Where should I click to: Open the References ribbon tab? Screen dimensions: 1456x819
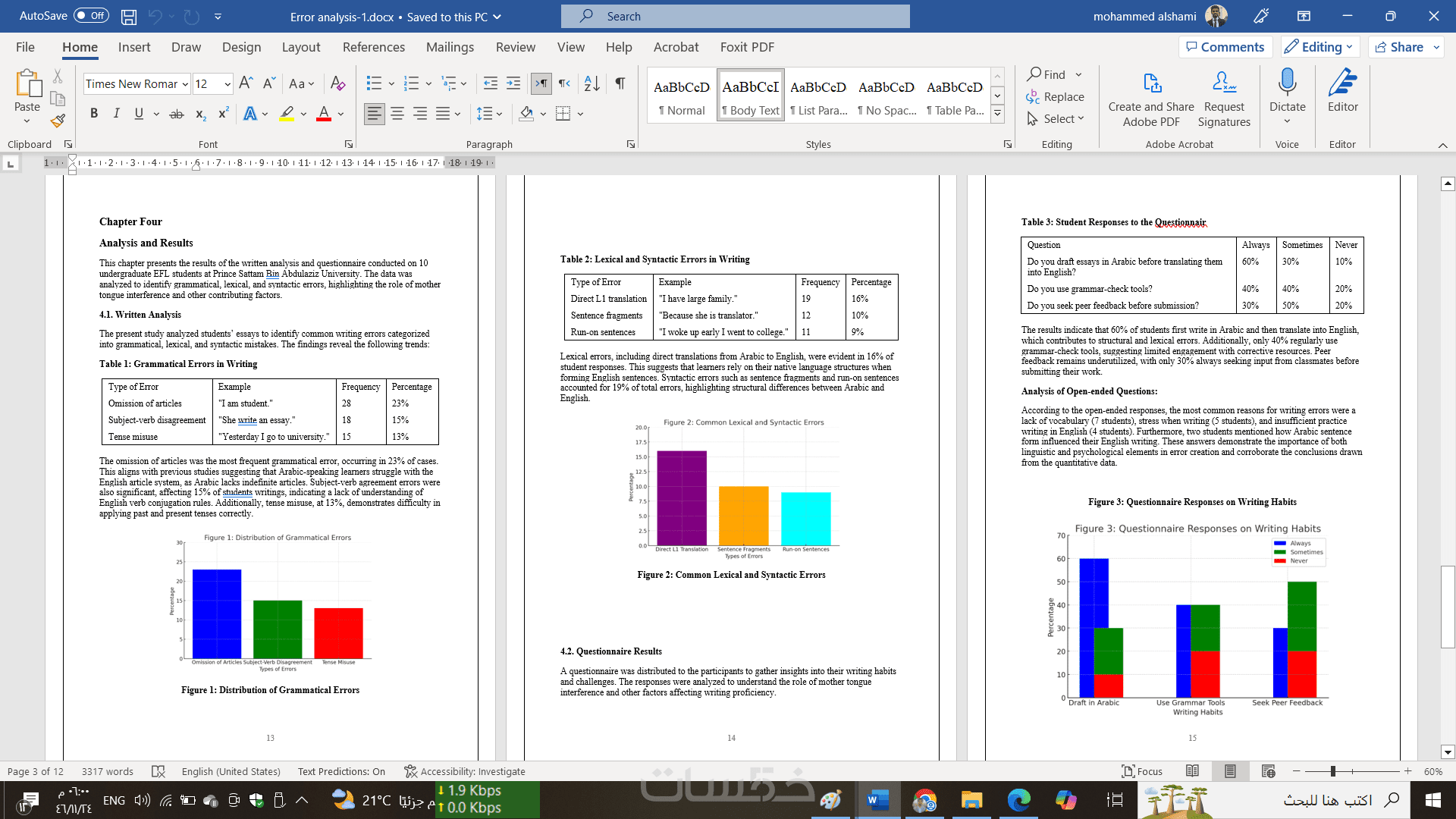[x=373, y=47]
